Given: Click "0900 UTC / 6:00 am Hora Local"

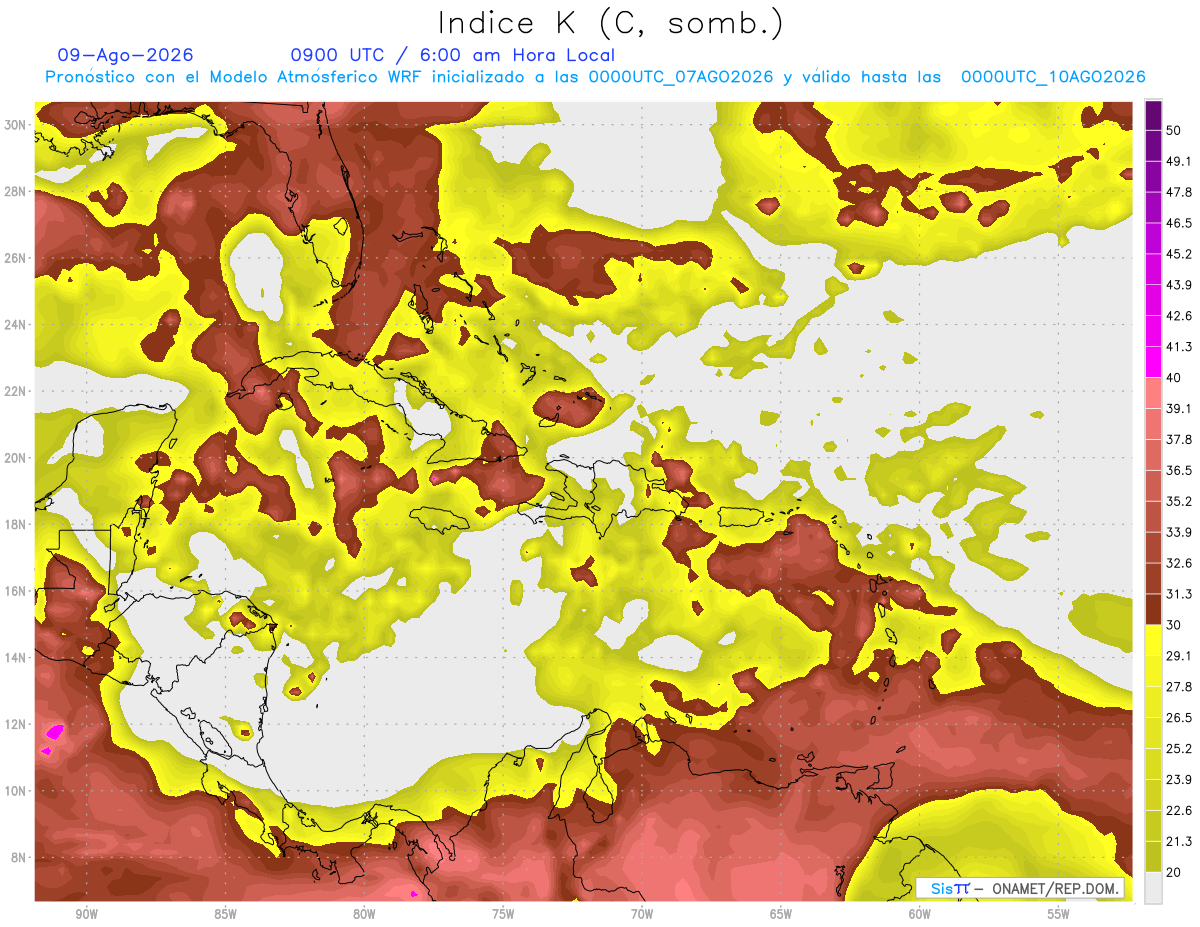Looking at the screenshot, I should 453,55.
